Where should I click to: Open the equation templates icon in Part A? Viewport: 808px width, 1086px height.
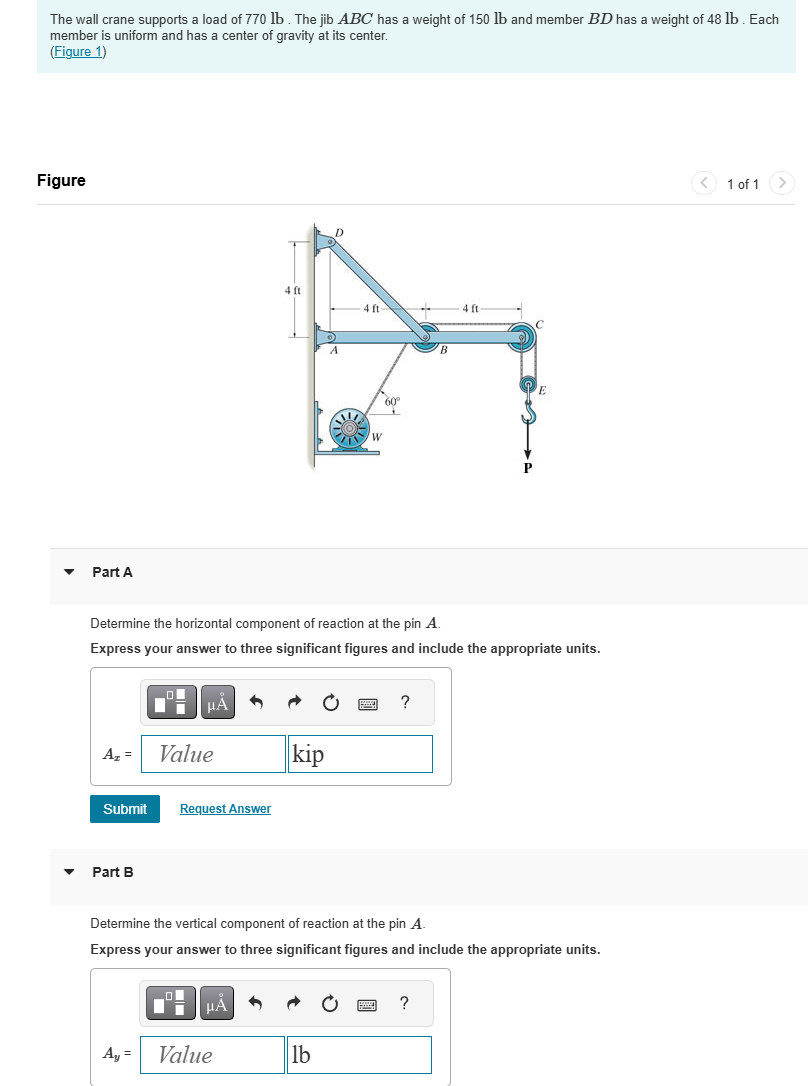(170, 702)
